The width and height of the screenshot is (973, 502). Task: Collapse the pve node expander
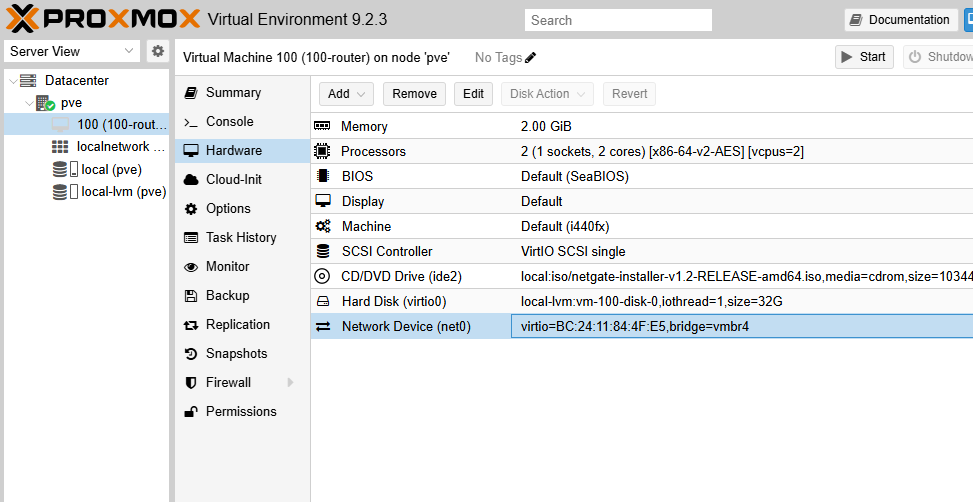tap(29, 103)
